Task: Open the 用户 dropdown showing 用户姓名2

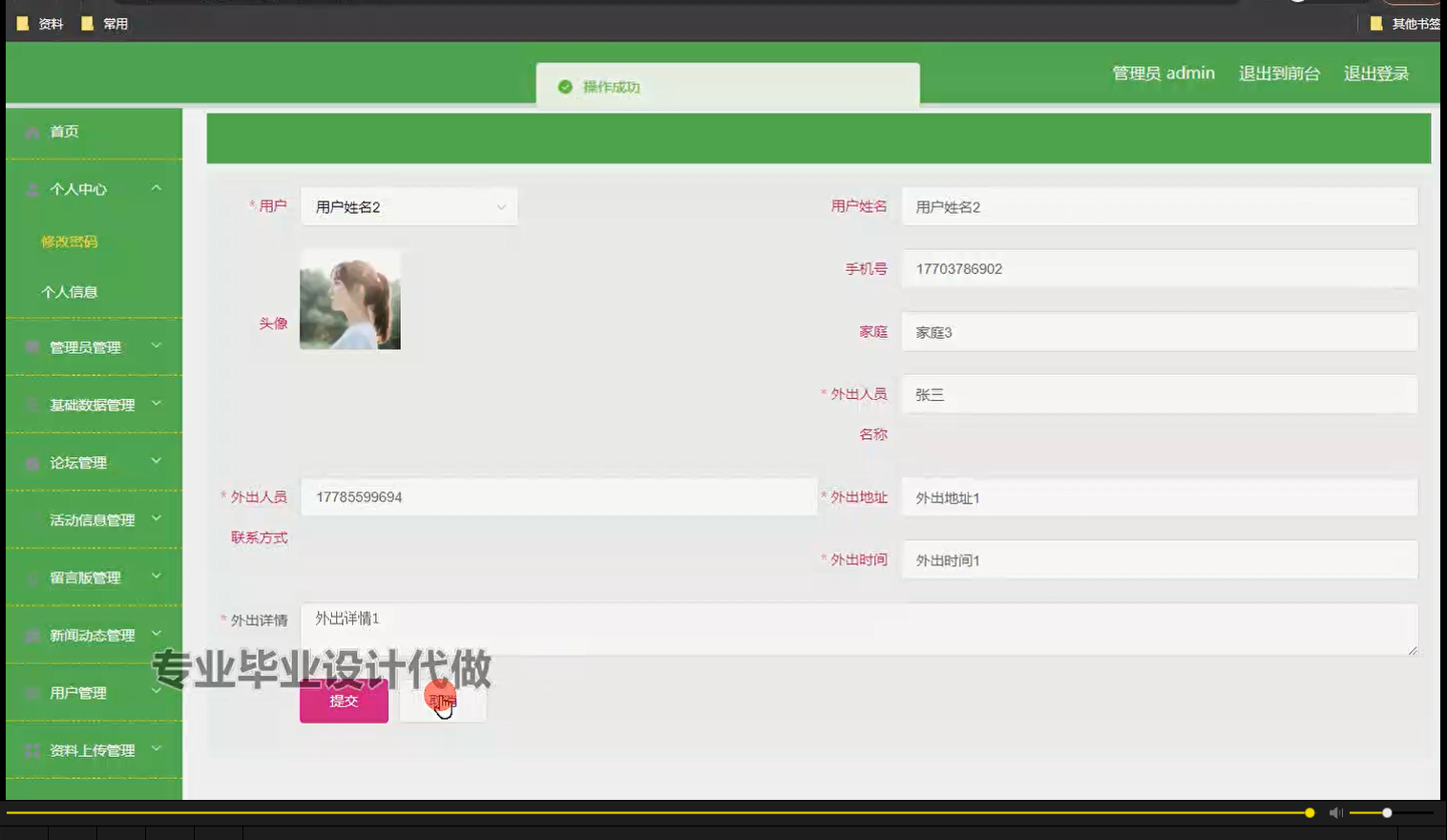Action: click(409, 206)
